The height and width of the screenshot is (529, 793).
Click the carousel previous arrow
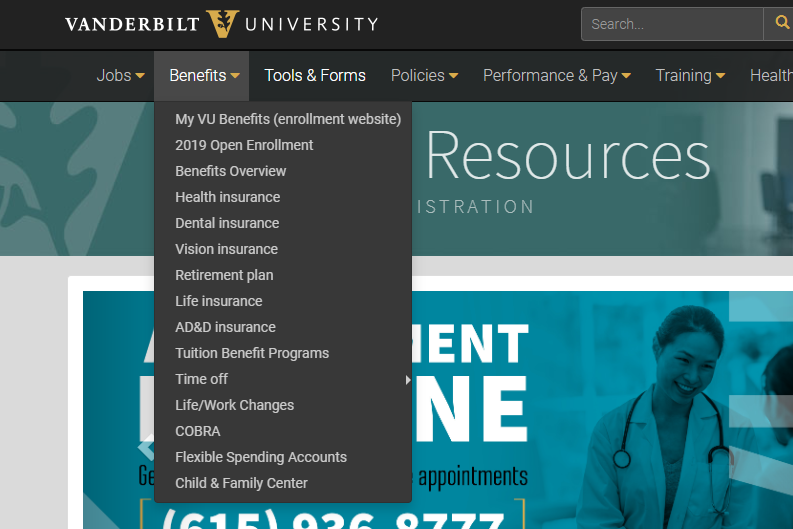[146, 447]
